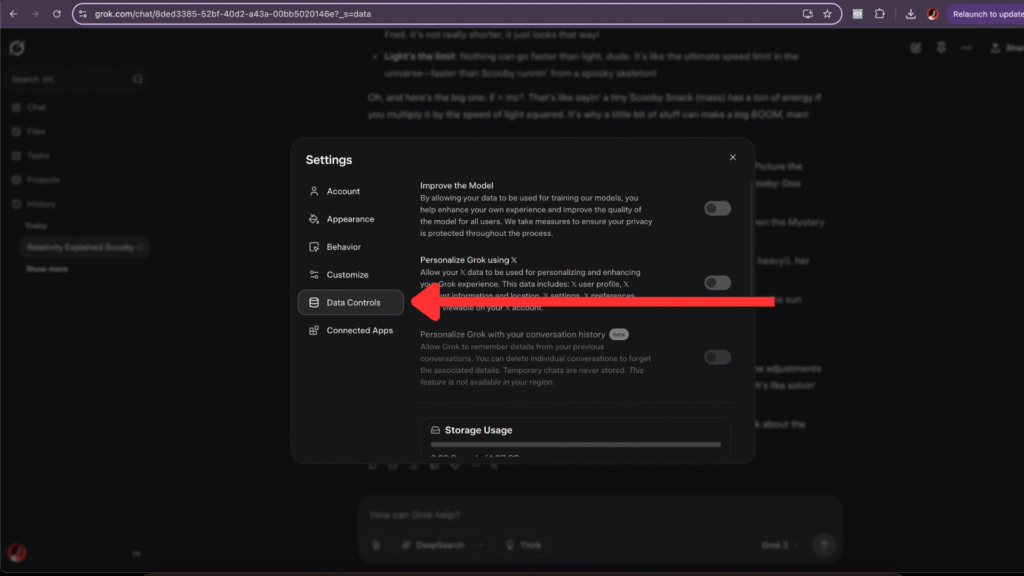The image size is (1024, 576).
Task: Click the browser address bar URL
Action: tap(232, 14)
